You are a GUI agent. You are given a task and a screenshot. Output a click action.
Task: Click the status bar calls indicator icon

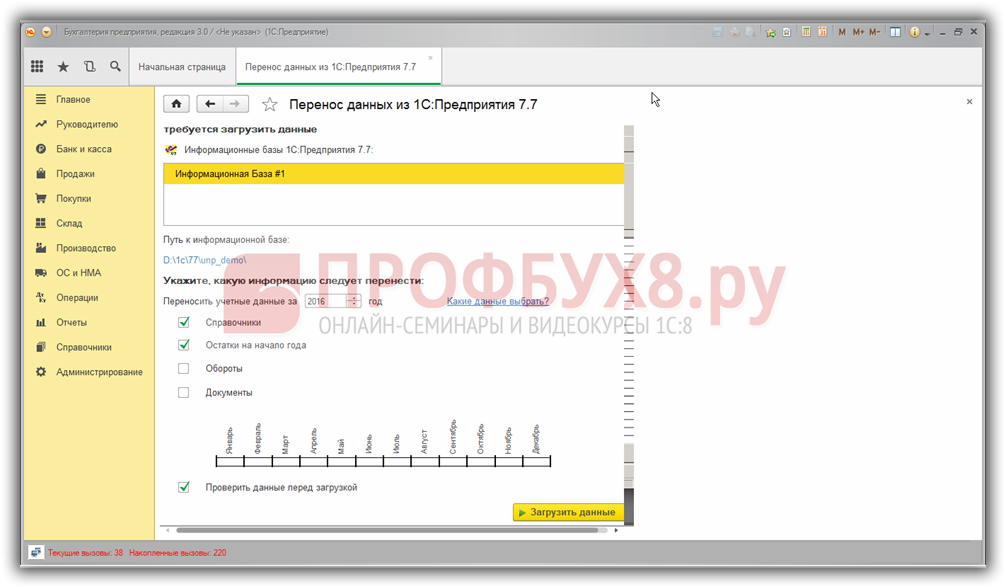click(36, 552)
